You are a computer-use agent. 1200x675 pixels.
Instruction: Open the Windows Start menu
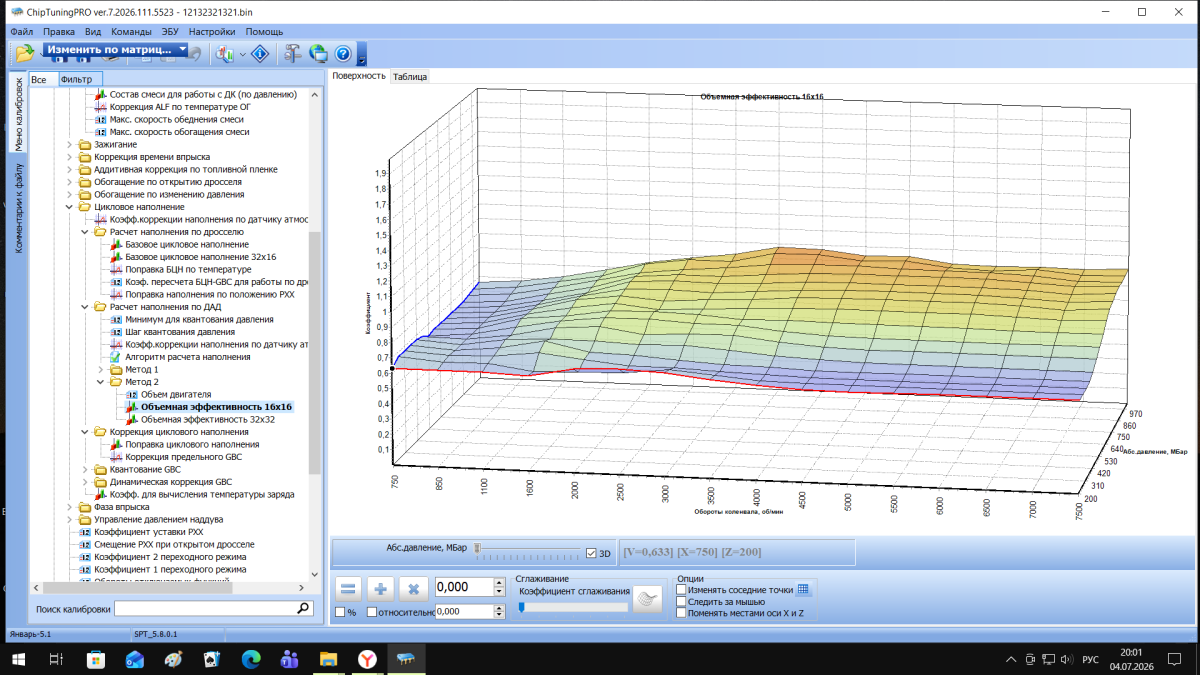click(18, 659)
